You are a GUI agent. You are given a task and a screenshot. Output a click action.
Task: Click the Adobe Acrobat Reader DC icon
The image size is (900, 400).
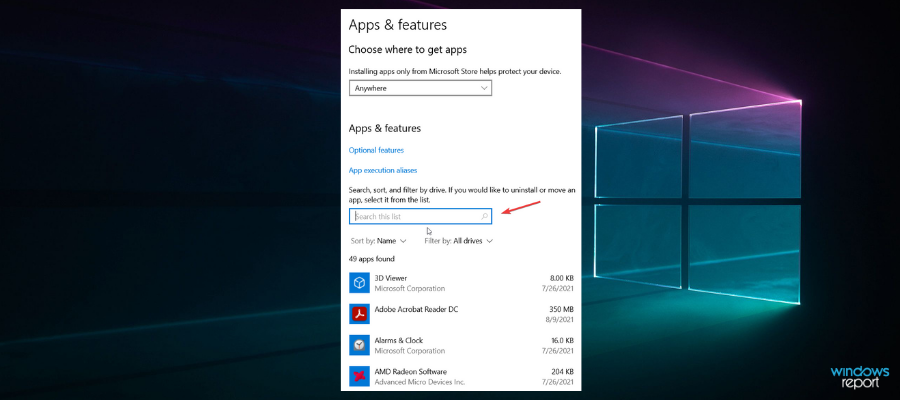359,313
